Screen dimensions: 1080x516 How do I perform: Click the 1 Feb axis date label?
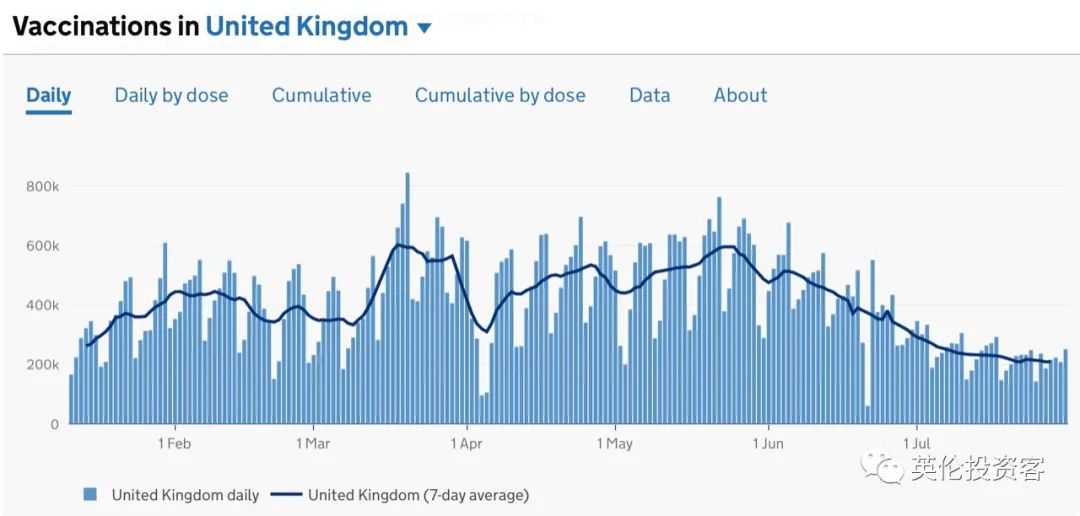(174, 443)
